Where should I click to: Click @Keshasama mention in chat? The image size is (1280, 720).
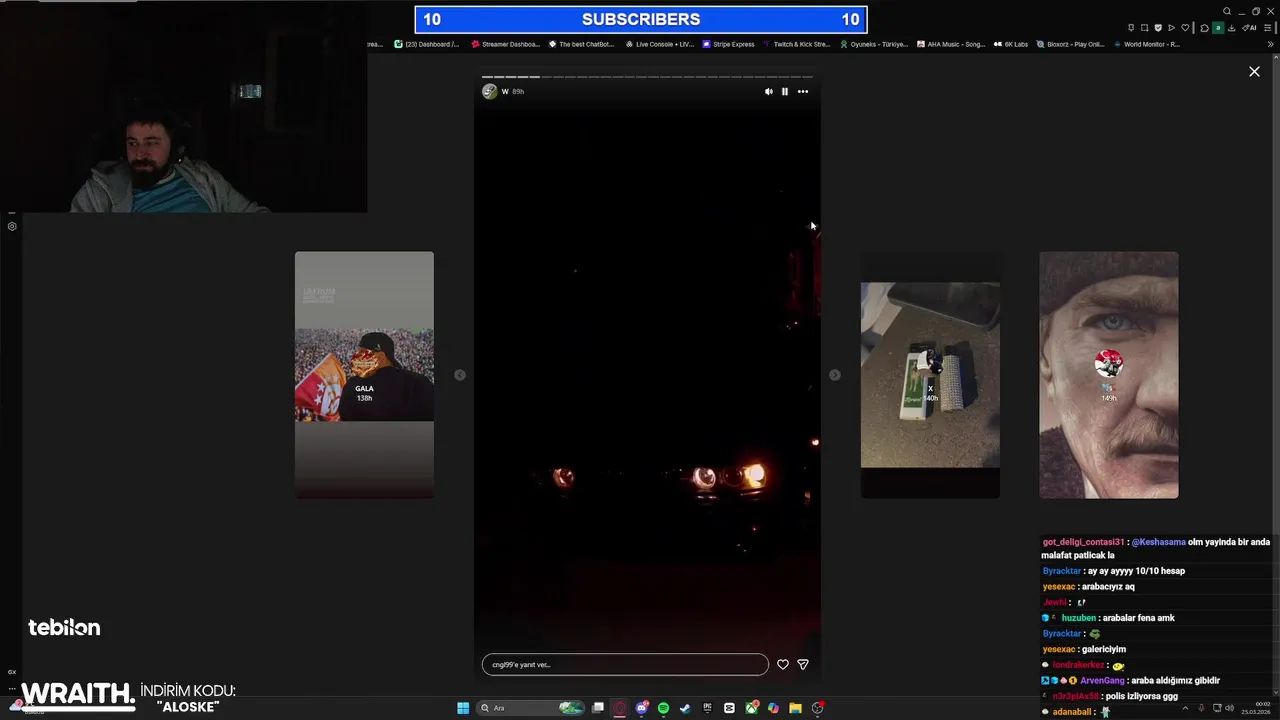tap(1158, 542)
